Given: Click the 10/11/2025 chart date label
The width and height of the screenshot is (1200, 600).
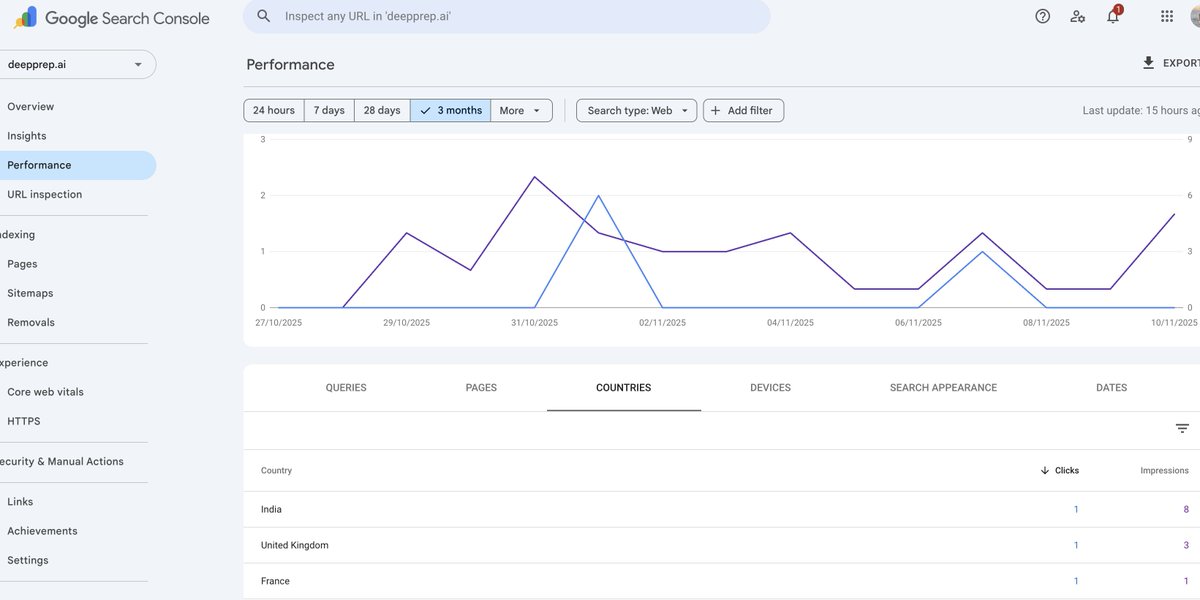Looking at the screenshot, I should 1174,323.
